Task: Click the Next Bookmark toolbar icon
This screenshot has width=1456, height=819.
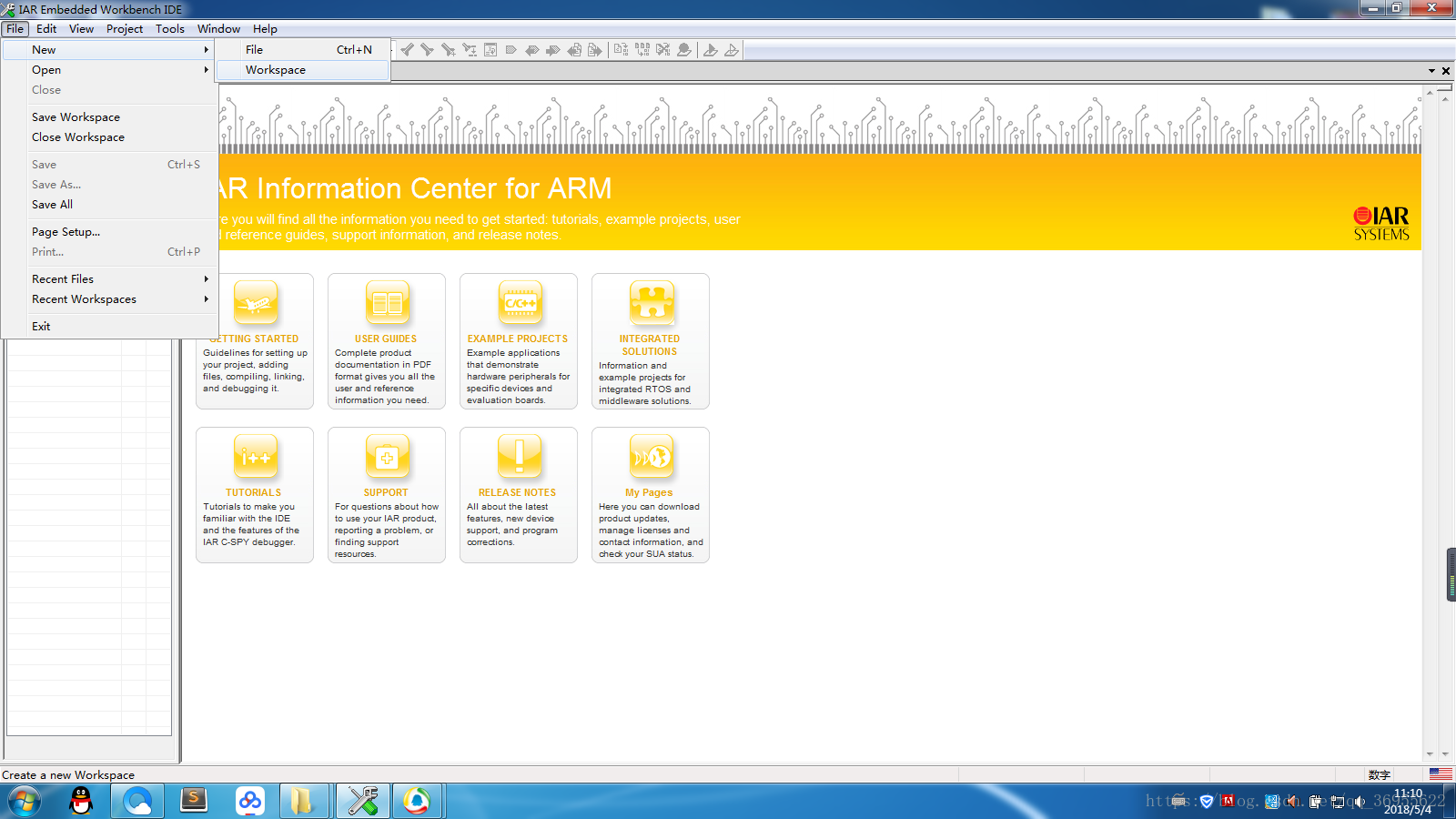Action: pos(553,49)
